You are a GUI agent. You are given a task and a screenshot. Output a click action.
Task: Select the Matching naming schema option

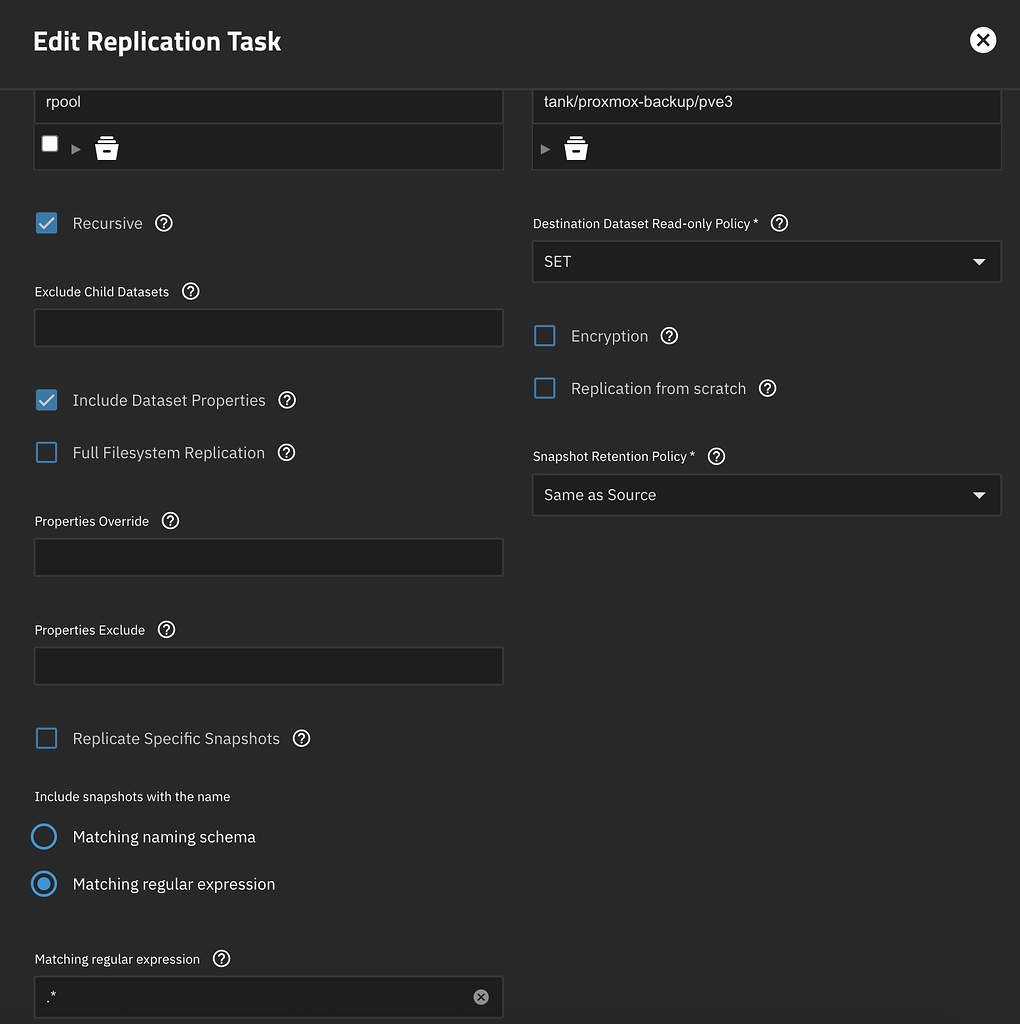(43, 836)
